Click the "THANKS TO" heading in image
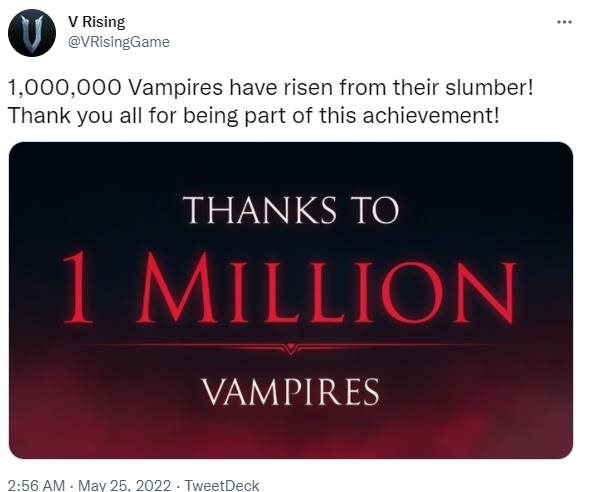The width and height of the screenshot is (589, 492). pos(291,210)
